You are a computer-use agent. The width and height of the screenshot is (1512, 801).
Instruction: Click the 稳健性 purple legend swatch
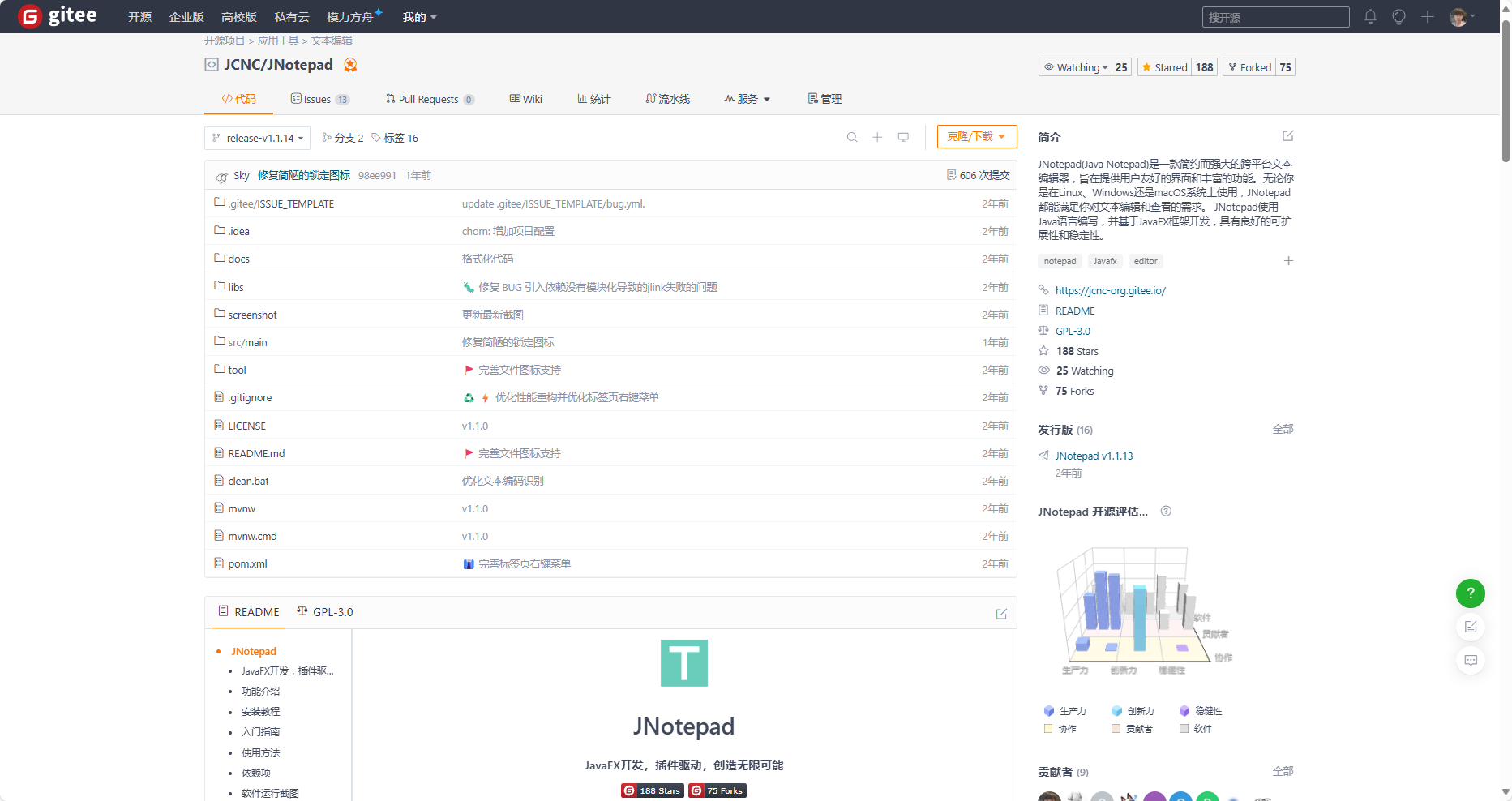(x=1184, y=711)
